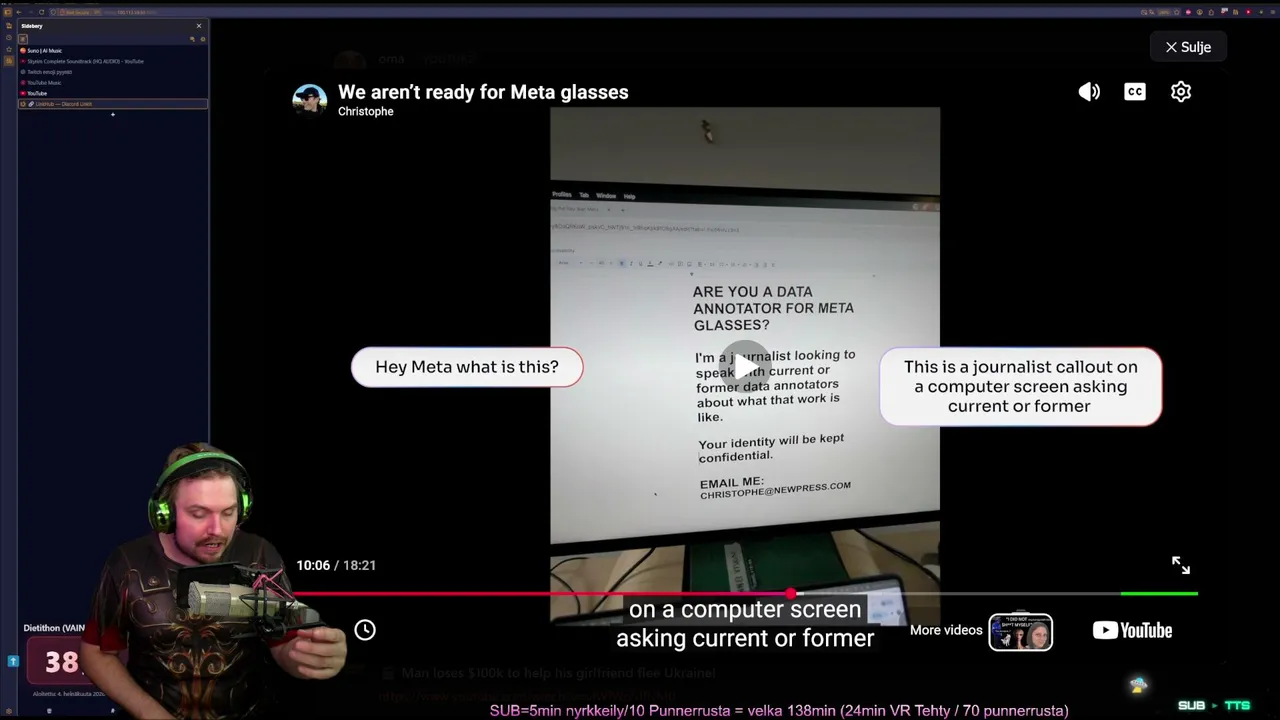Switch to the YouTube Music tab

113,82
